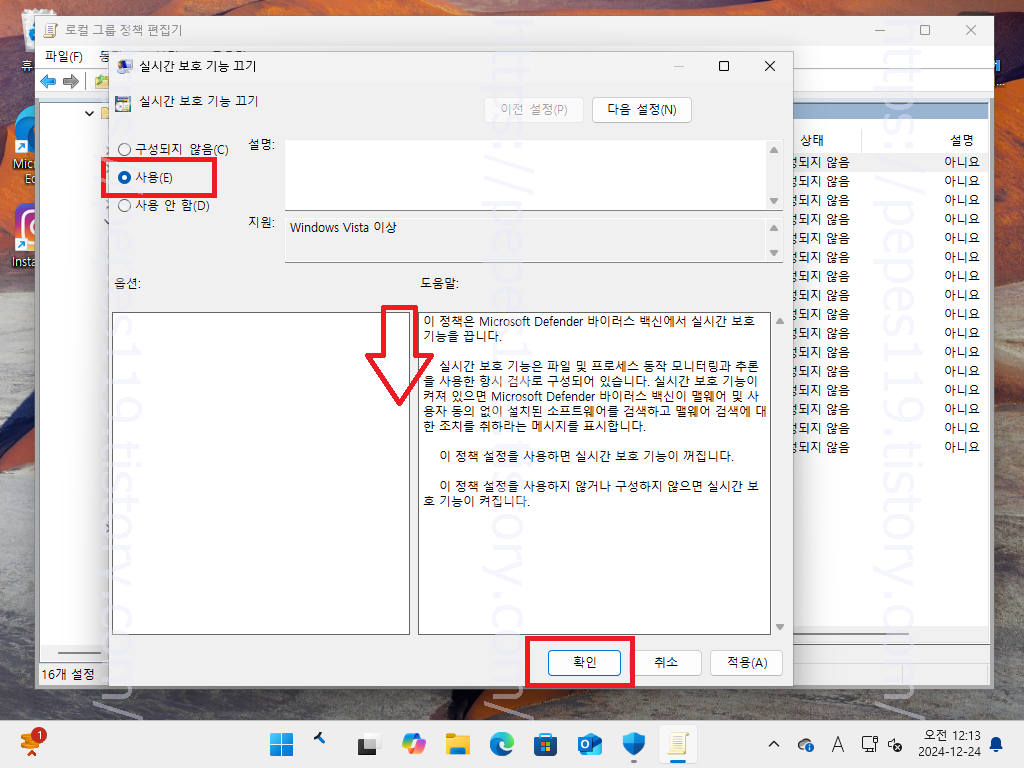Viewport: 1024px width, 768px height.
Task: Open the 파일(F) menu in policy editor
Action: click(x=63, y=57)
